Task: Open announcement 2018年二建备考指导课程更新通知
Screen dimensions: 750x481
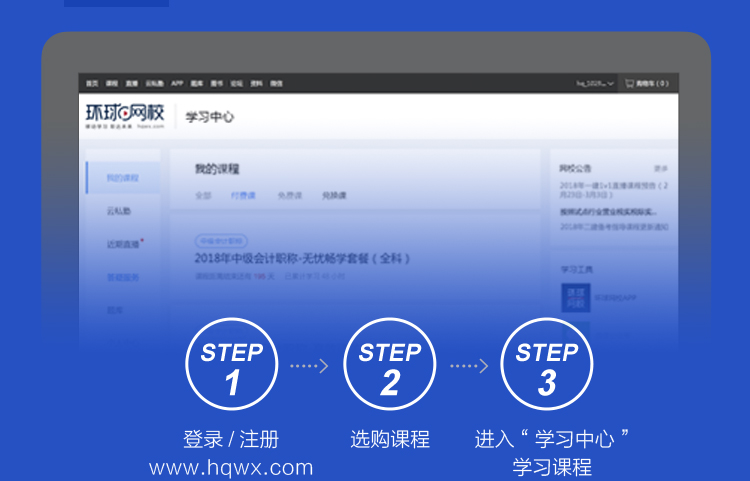Action: click(x=614, y=227)
